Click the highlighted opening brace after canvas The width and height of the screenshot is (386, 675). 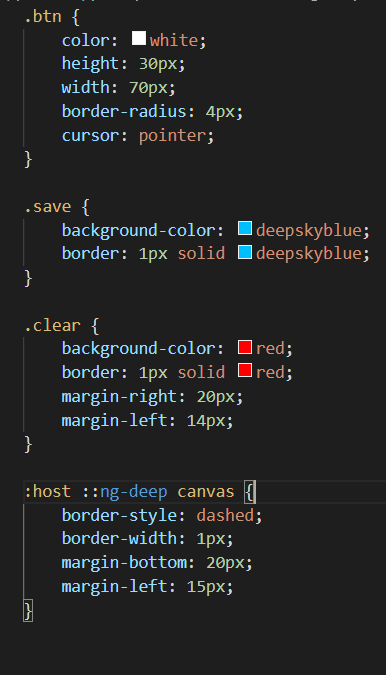click(250, 492)
